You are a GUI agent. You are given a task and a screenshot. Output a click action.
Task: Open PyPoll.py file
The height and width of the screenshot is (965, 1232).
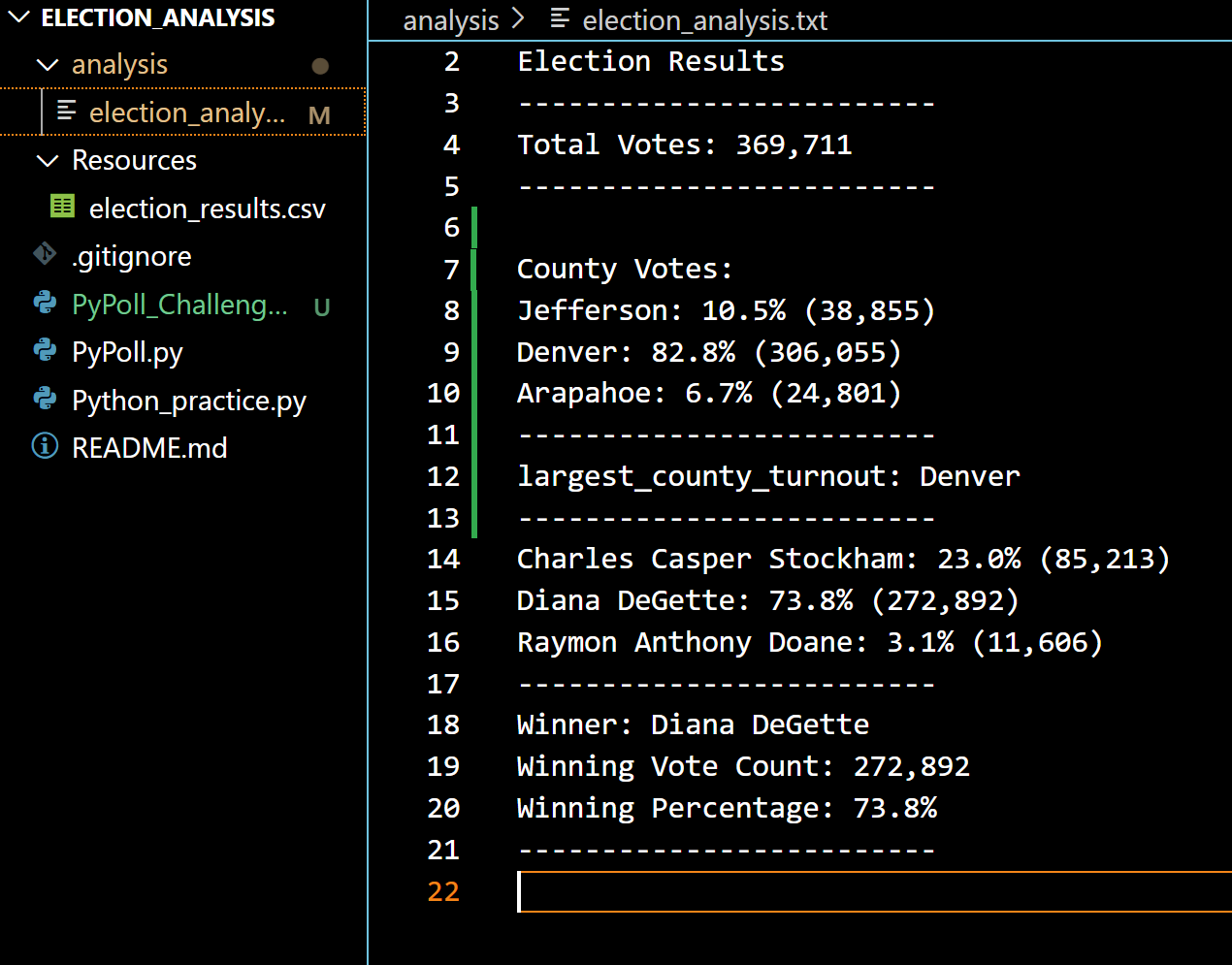pos(127,352)
